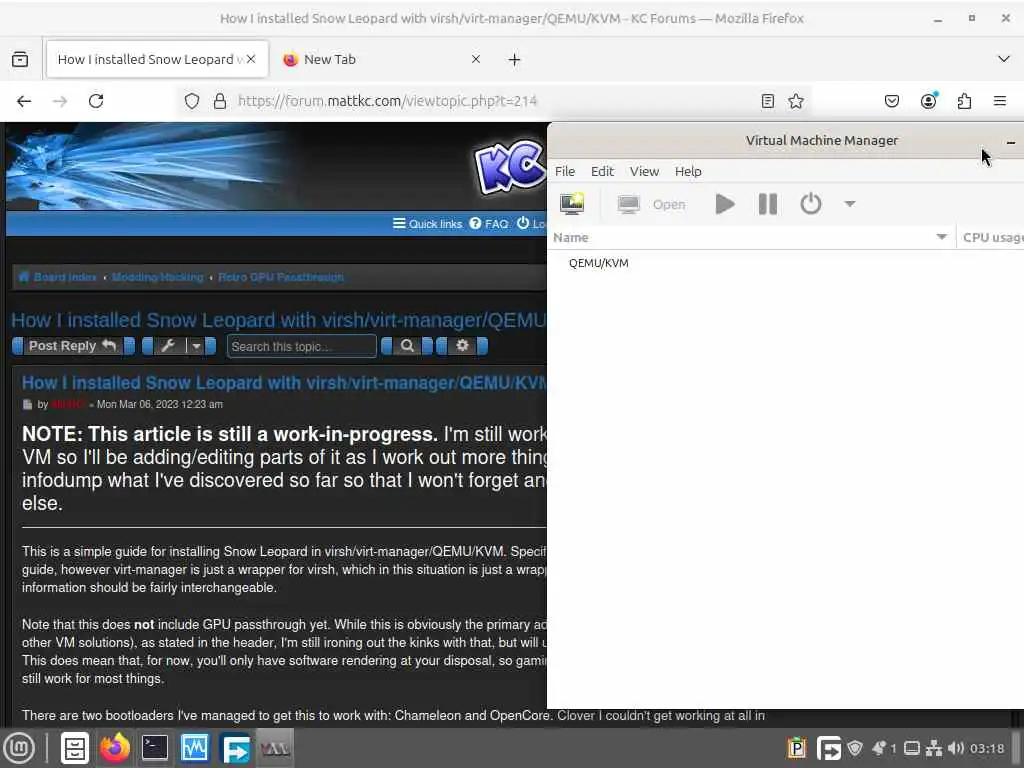Select the QEMU/KVM connection row
1024x768 pixels.
[785, 263]
